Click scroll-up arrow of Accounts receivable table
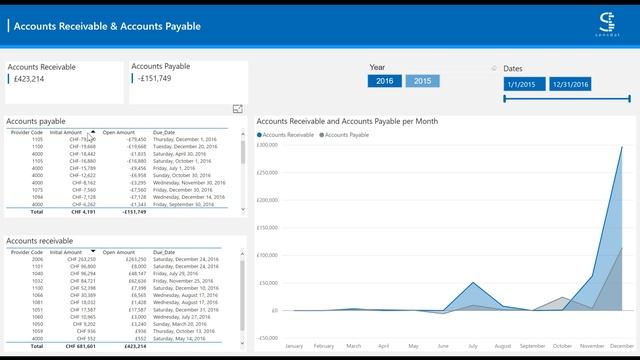The width and height of the screenshot is (640, 360). pos(242,254)
